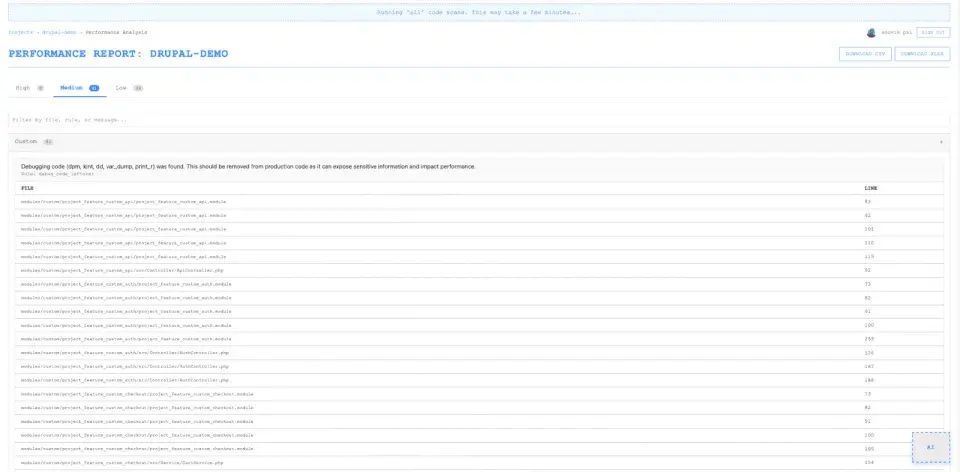Select custom_auth.module row with line 73
Image resolution: width=960 pixels, height=472 pixels.
[479, 284]
